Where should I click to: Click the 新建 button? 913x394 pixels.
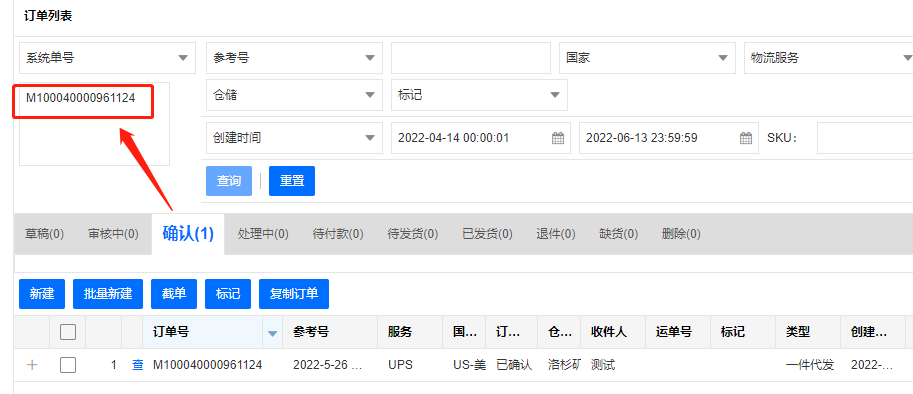[42, 294]
